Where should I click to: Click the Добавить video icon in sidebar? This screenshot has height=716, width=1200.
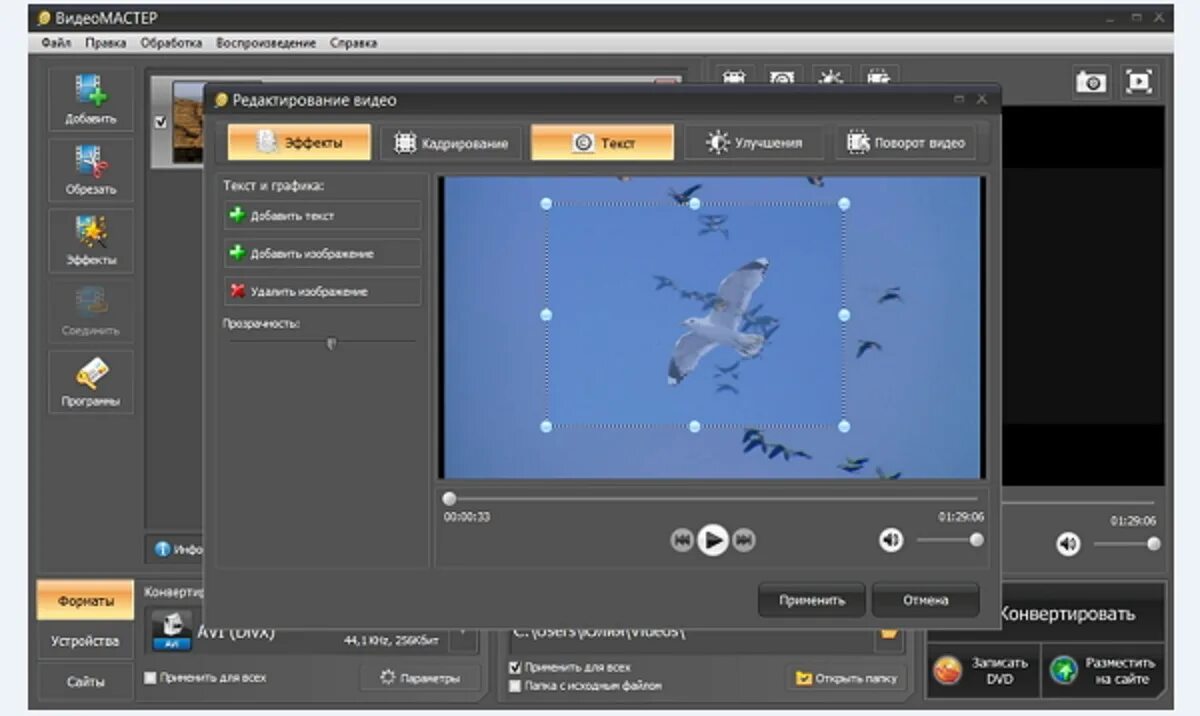click(91, 99)
